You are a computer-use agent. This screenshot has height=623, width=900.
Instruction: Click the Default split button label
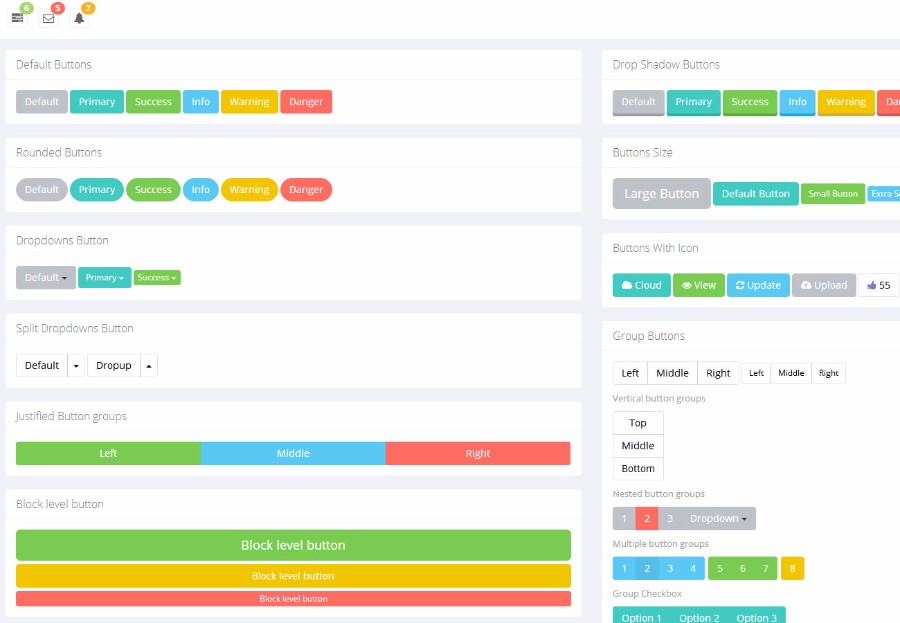42,366
